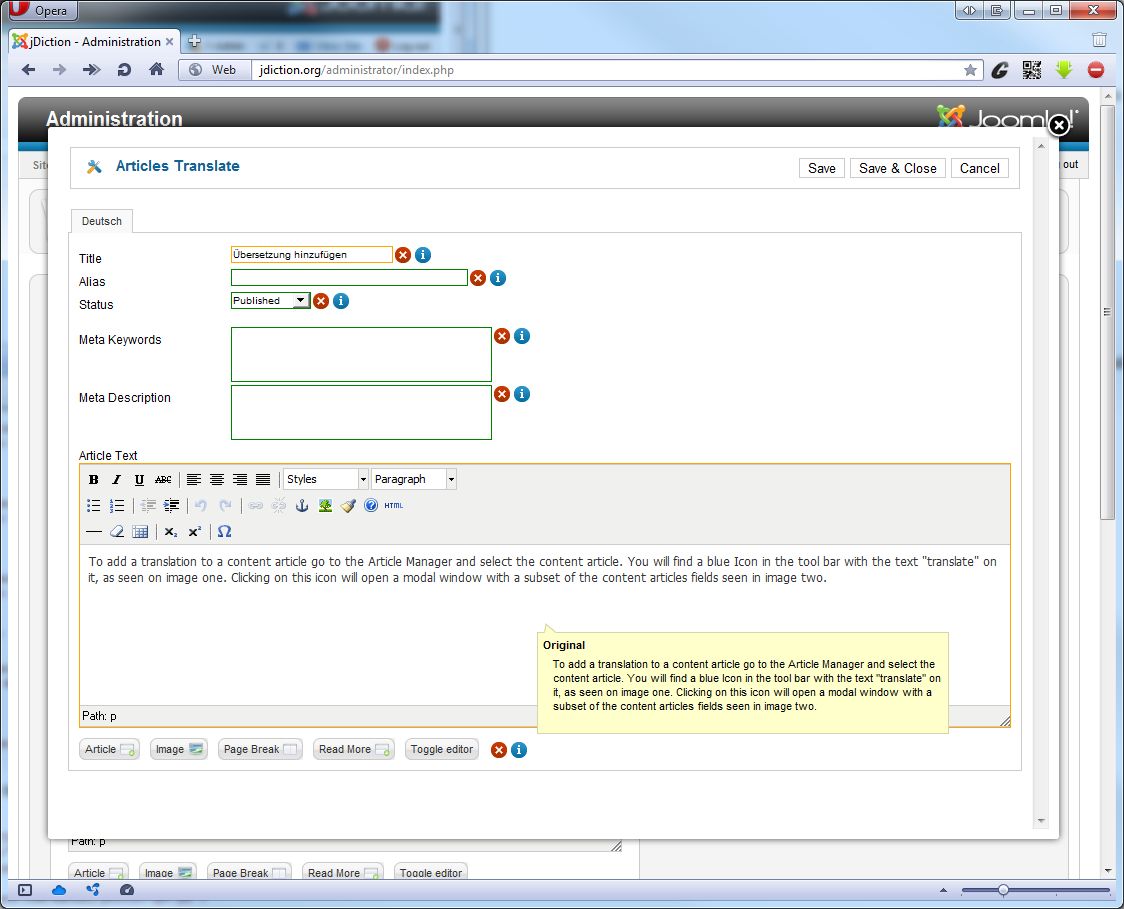
Task: Click the insert image tree icon
Action: (325, 506)
